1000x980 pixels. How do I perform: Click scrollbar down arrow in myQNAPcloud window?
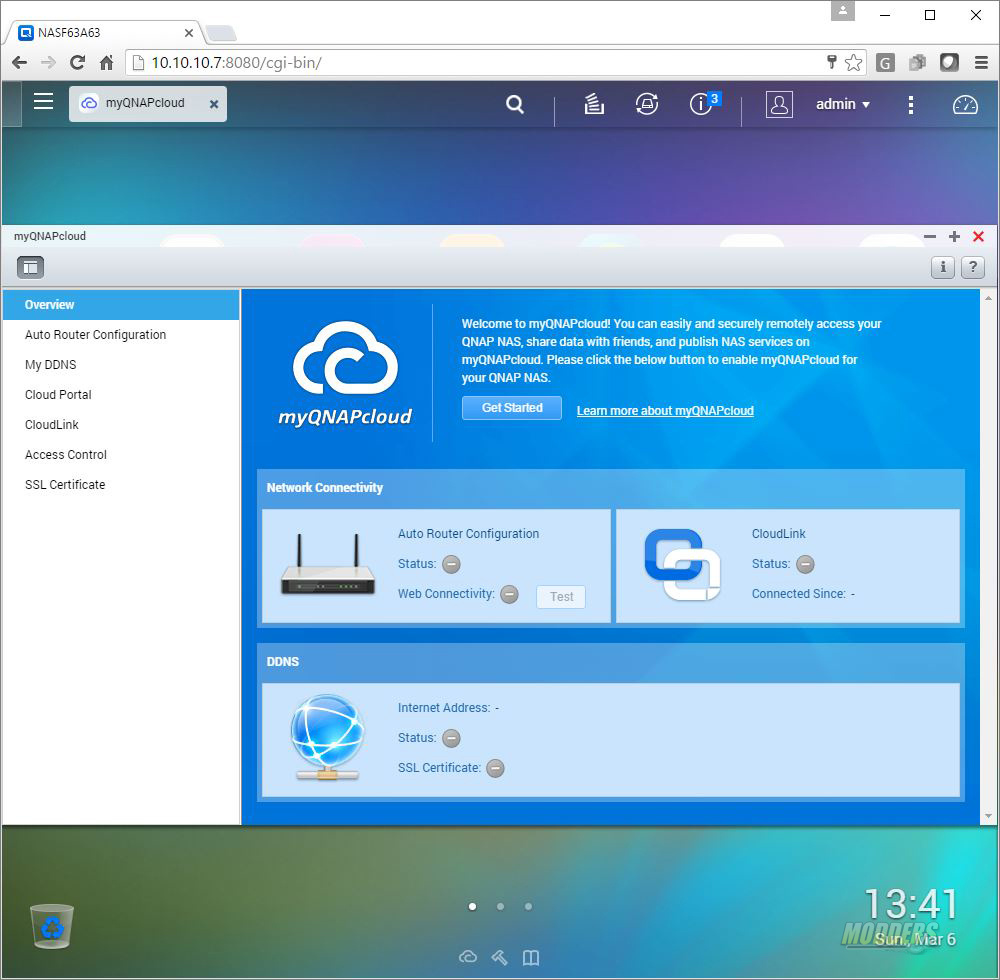[989, 815]
